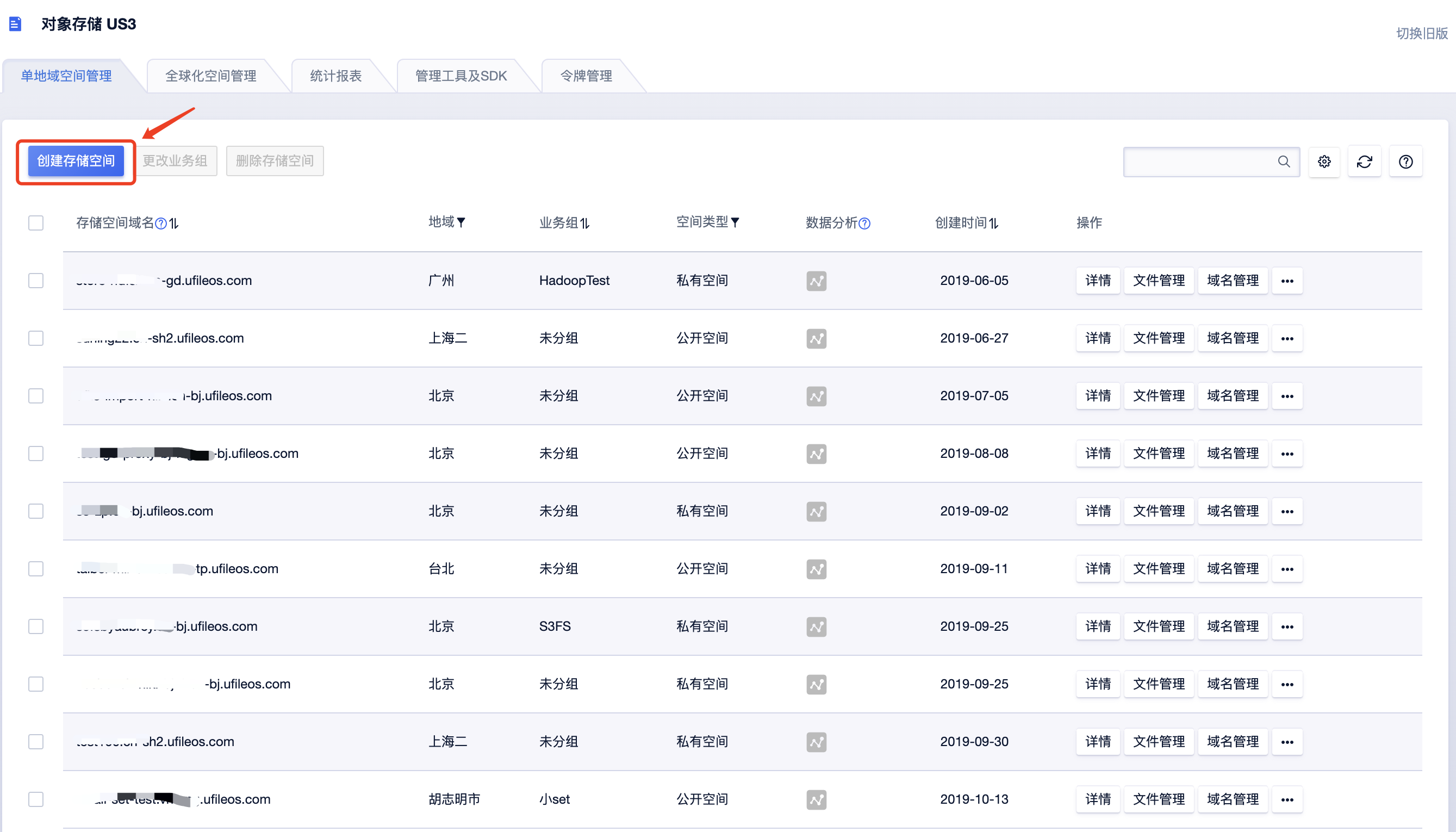This screenshot has height=832, width=1456.
Task: Open the 统计报表 tab
Action: click(x=336, y=76)
